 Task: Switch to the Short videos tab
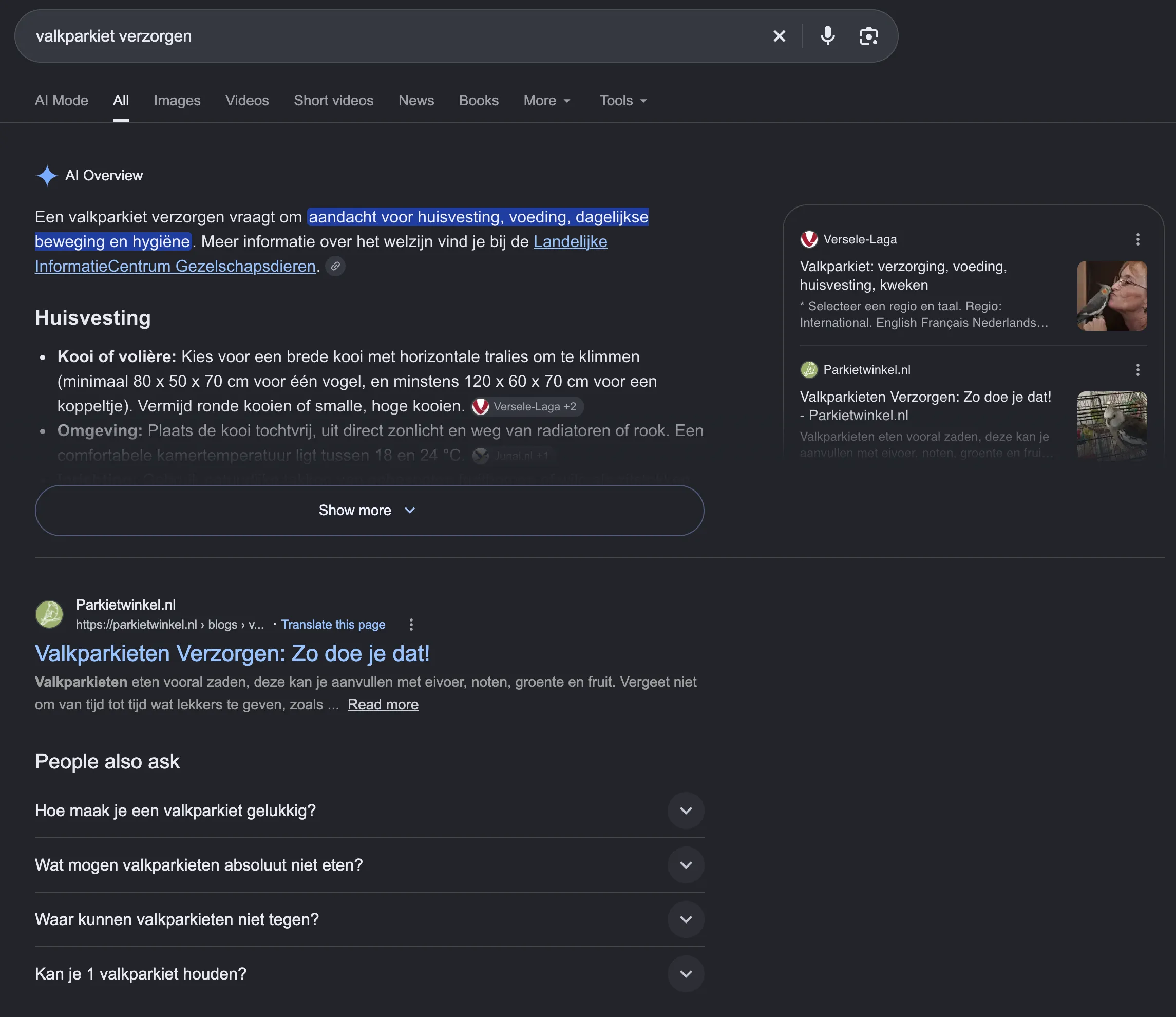(x=334, y=101)
